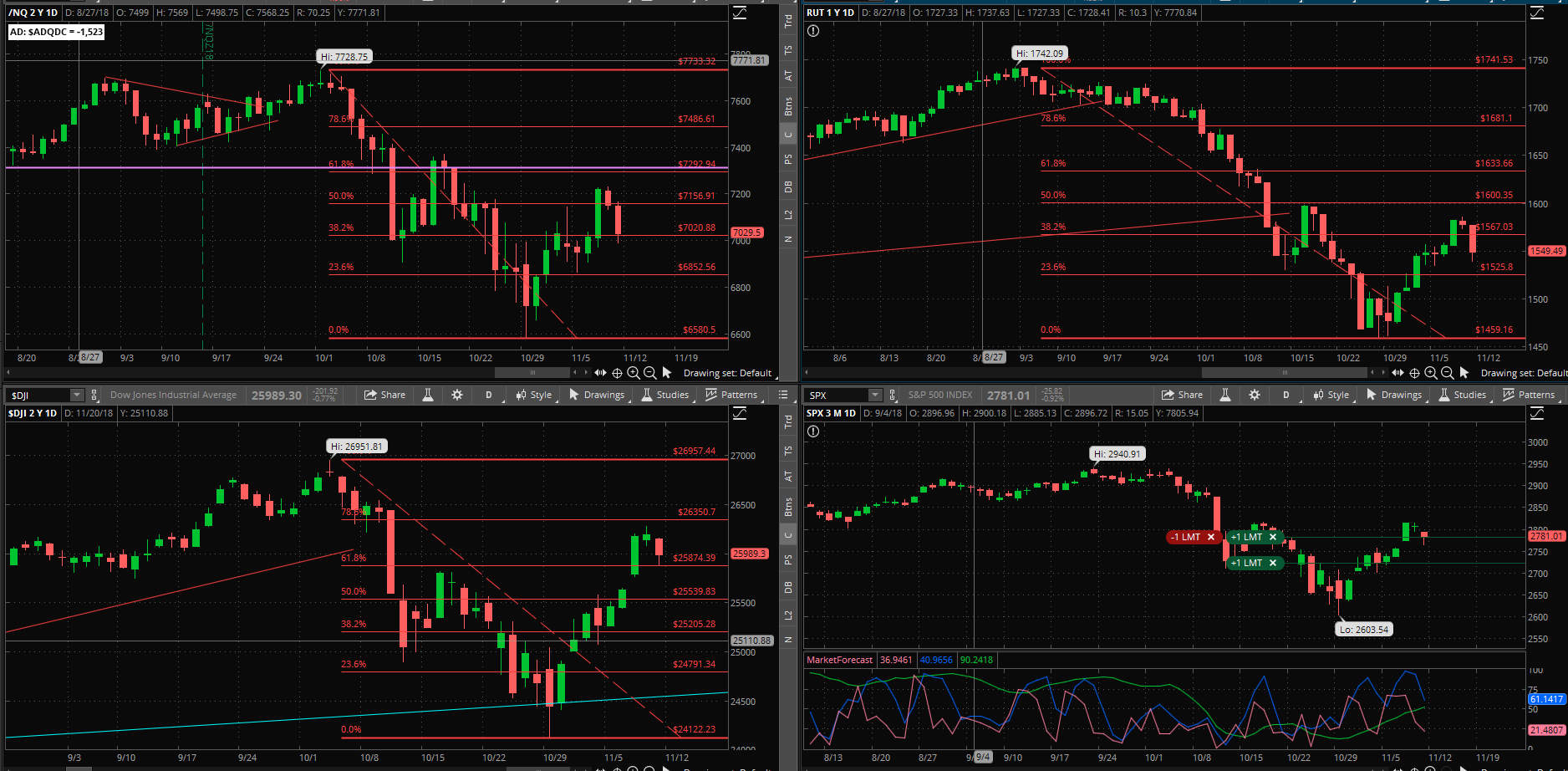Open the info icon in the RUT chart
The image size is (1568, 771).
813,31
